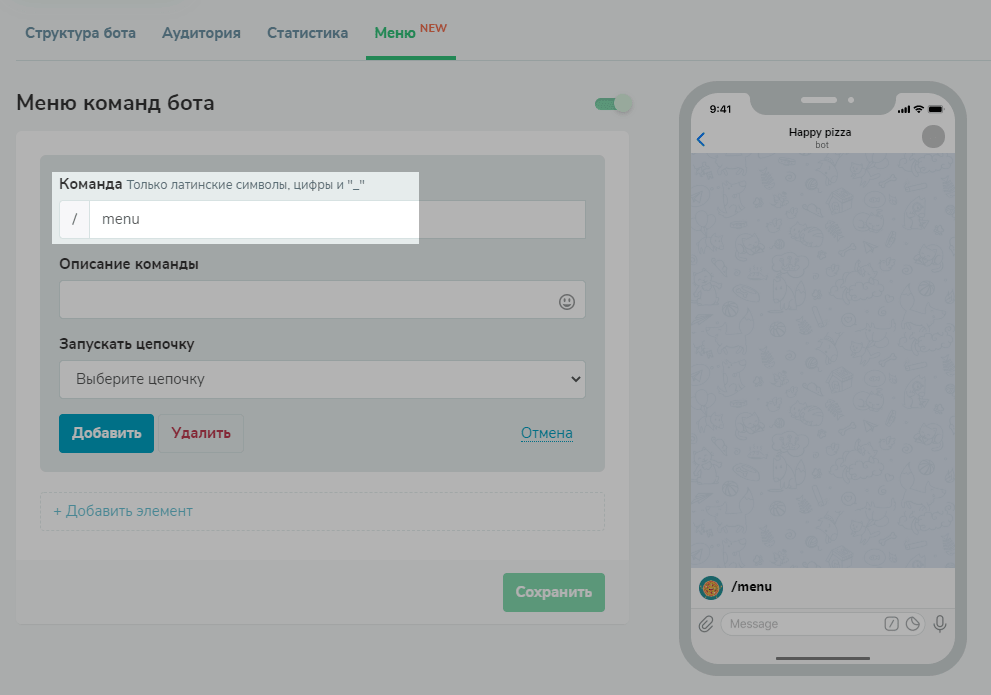Screen dimensions: 991x695
Task: Click the command input field containing menu
Action: pyautogui.click(x=337, y=219)
